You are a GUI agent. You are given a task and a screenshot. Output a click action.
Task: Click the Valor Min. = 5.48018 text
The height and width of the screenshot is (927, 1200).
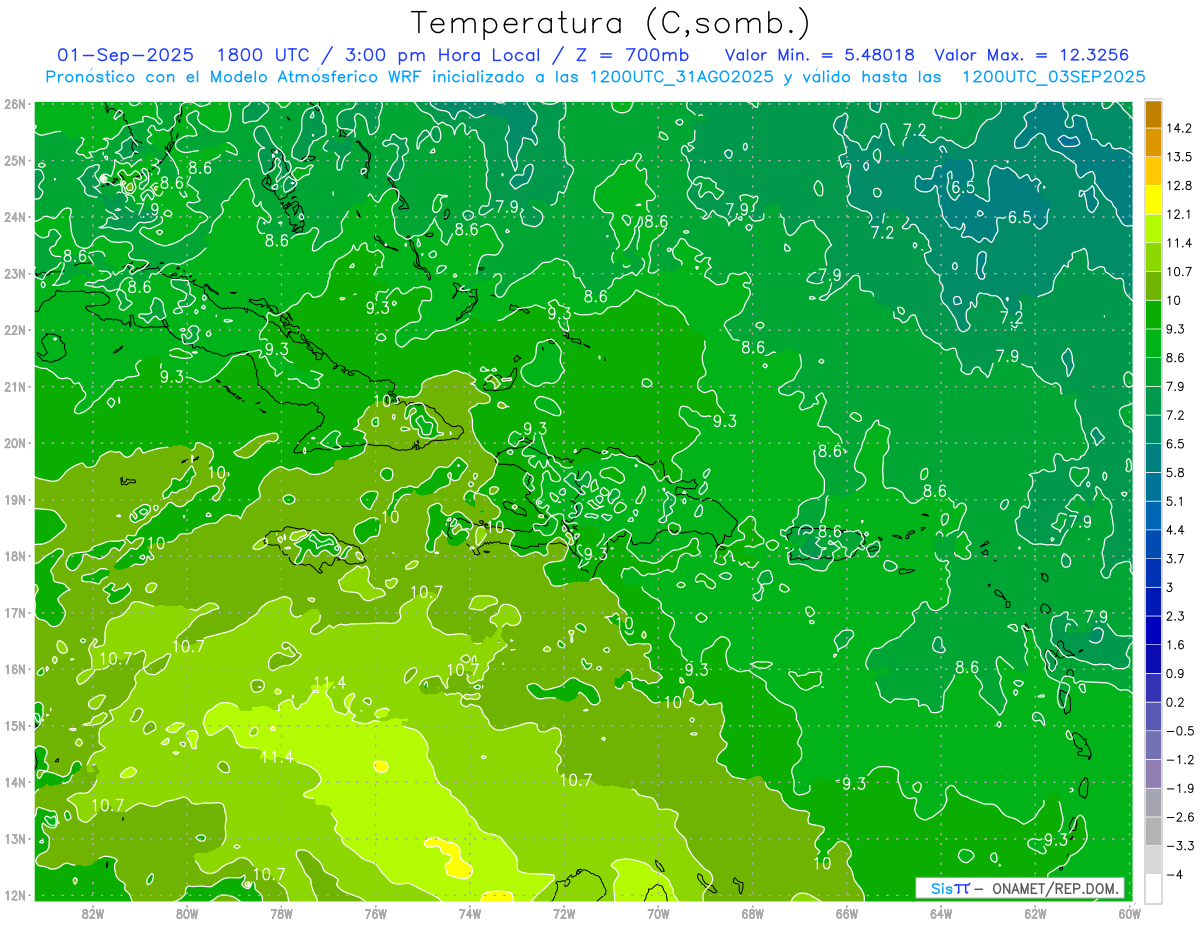pyautogui.click(x=819, y=55)
